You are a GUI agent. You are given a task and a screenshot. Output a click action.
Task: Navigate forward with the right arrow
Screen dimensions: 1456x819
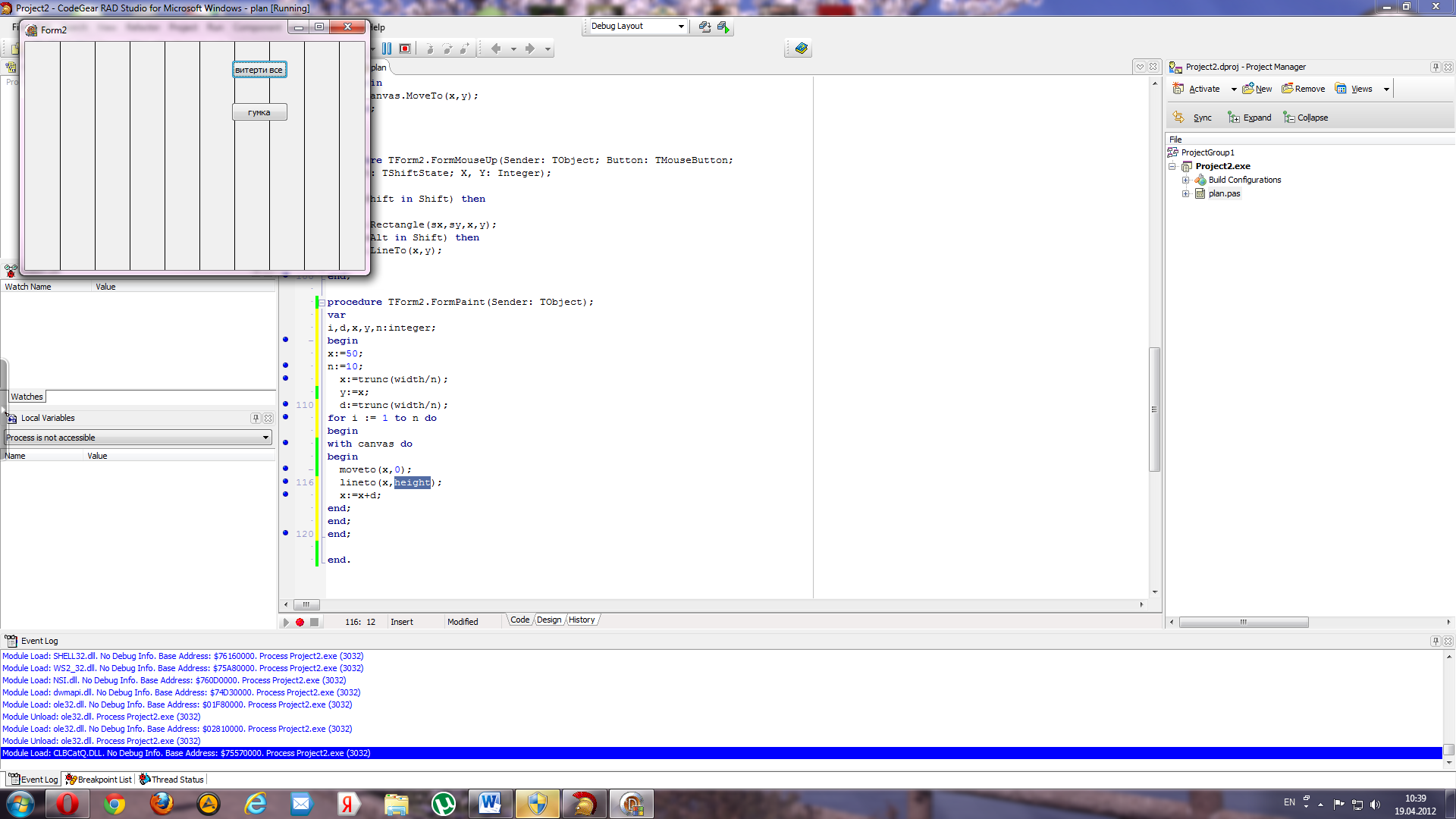pyautogui.click(x=530, y=49)
